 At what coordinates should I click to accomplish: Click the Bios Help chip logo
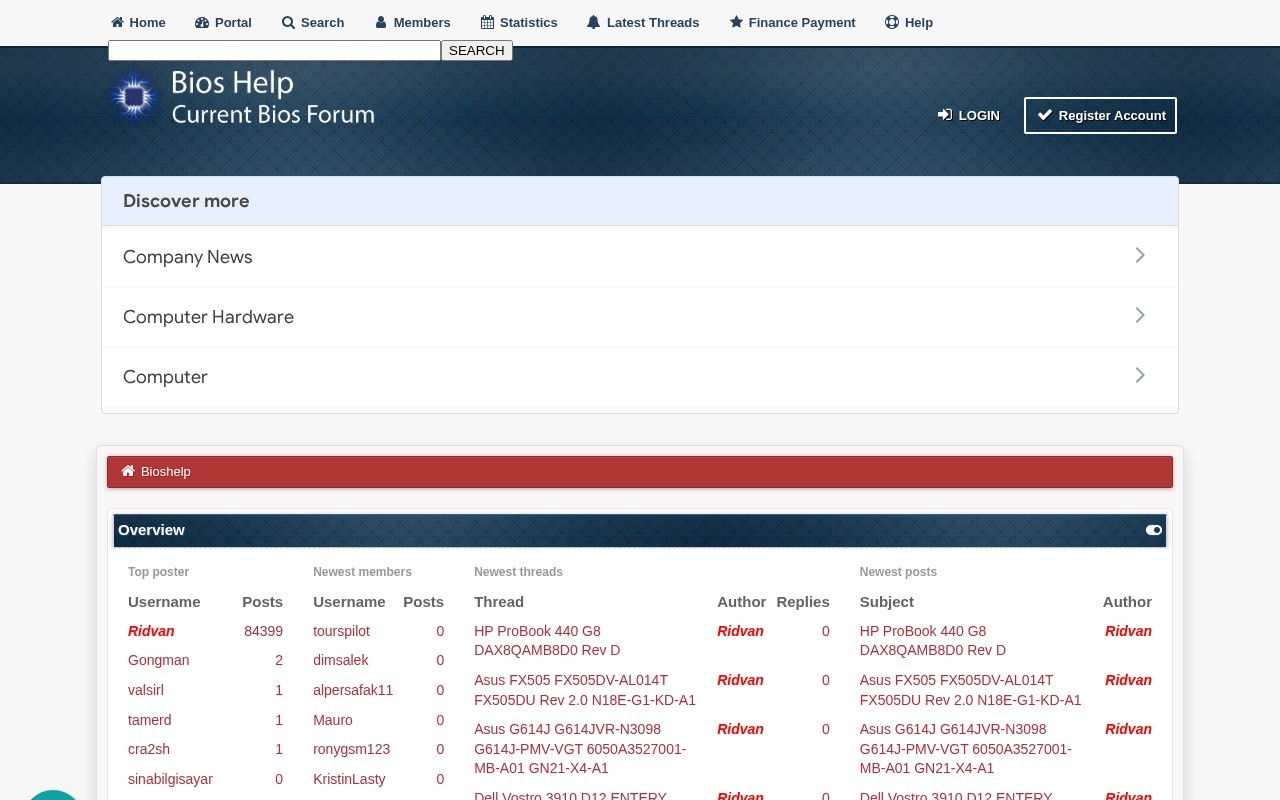point(134,97)
